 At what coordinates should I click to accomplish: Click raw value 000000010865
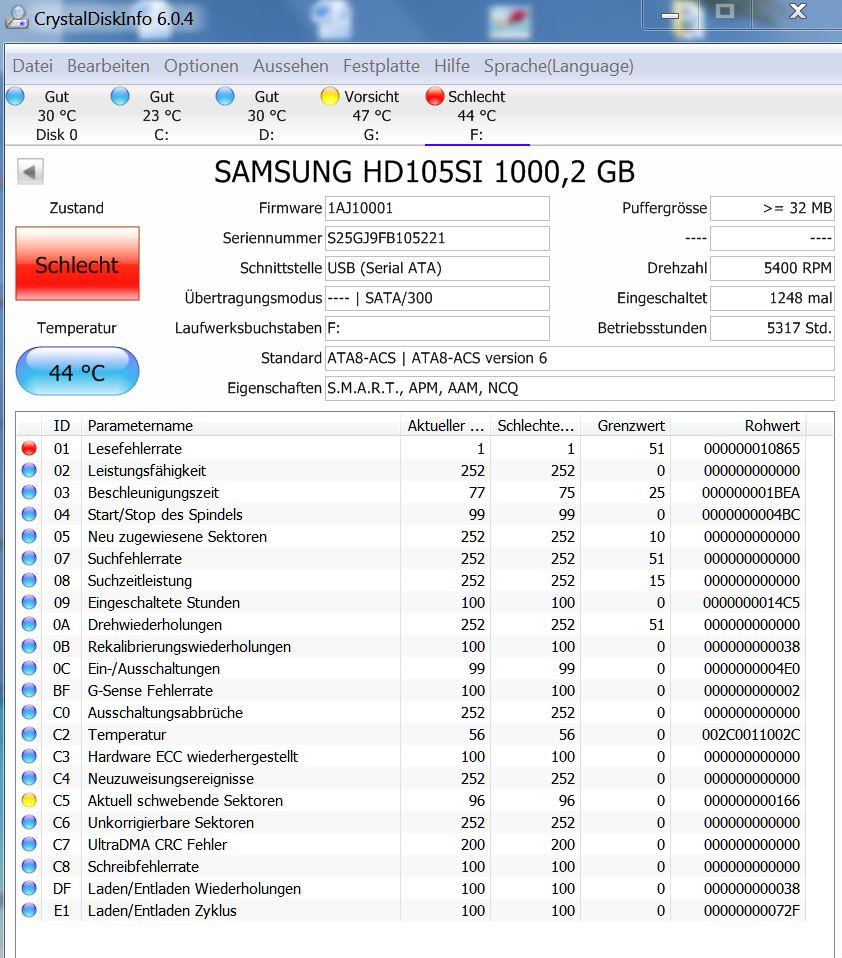pyautogui.click(x=752, y=448)
